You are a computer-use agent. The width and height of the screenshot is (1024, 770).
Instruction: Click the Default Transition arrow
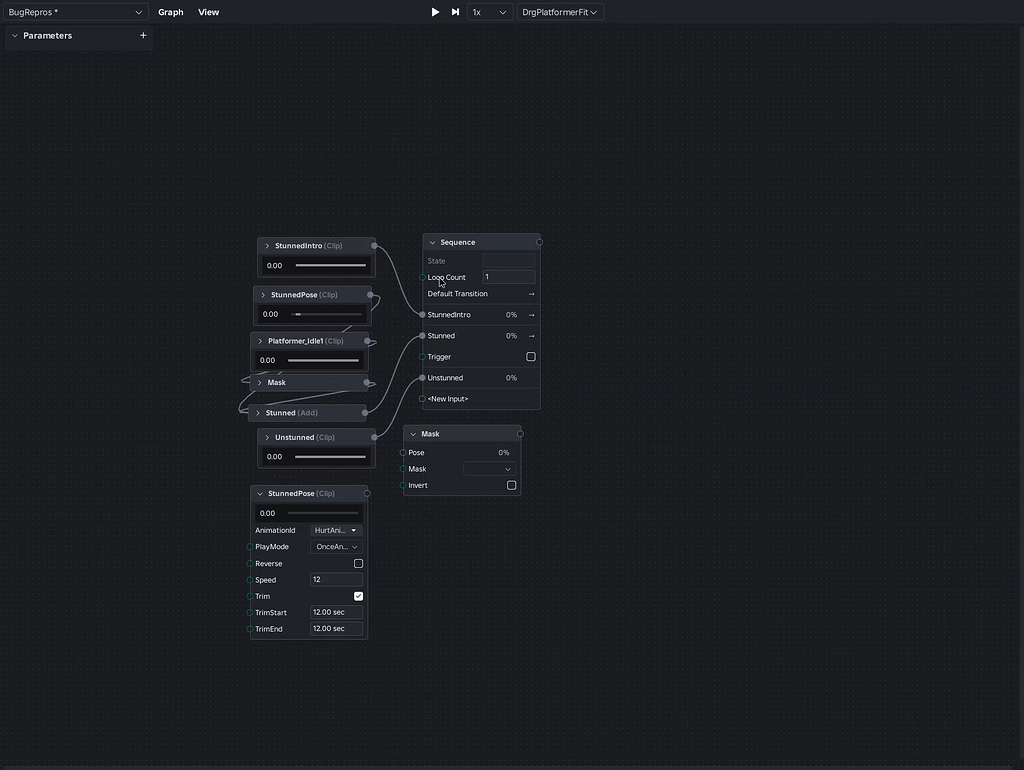[x=531, y=294]
